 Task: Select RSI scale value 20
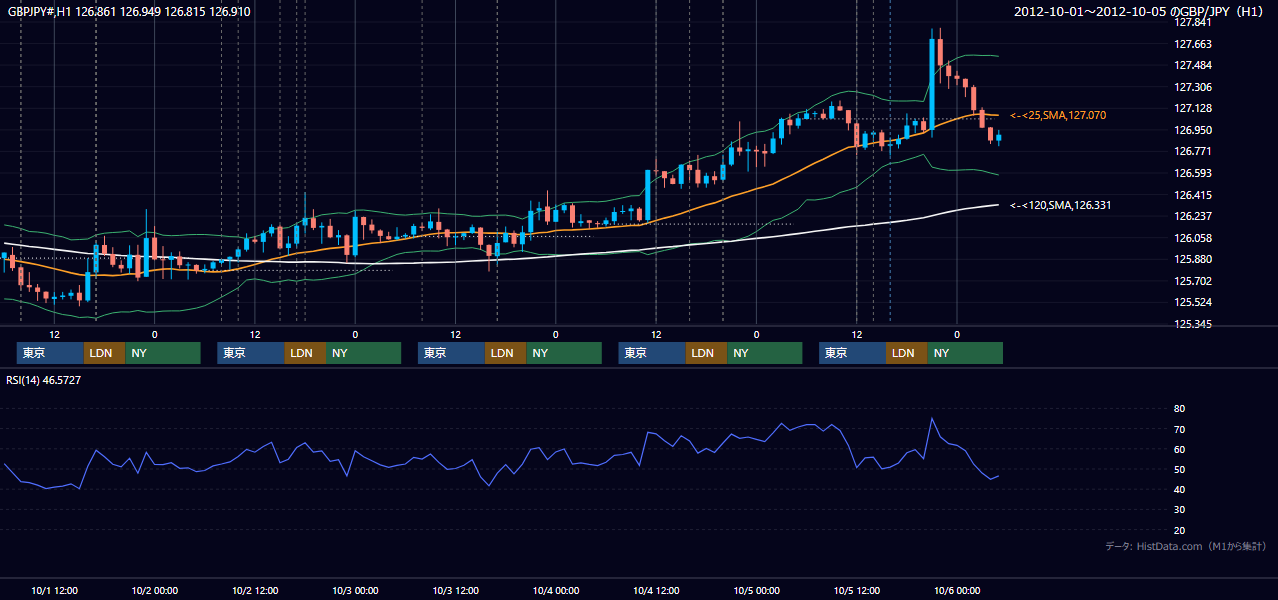pos(1180,530)
